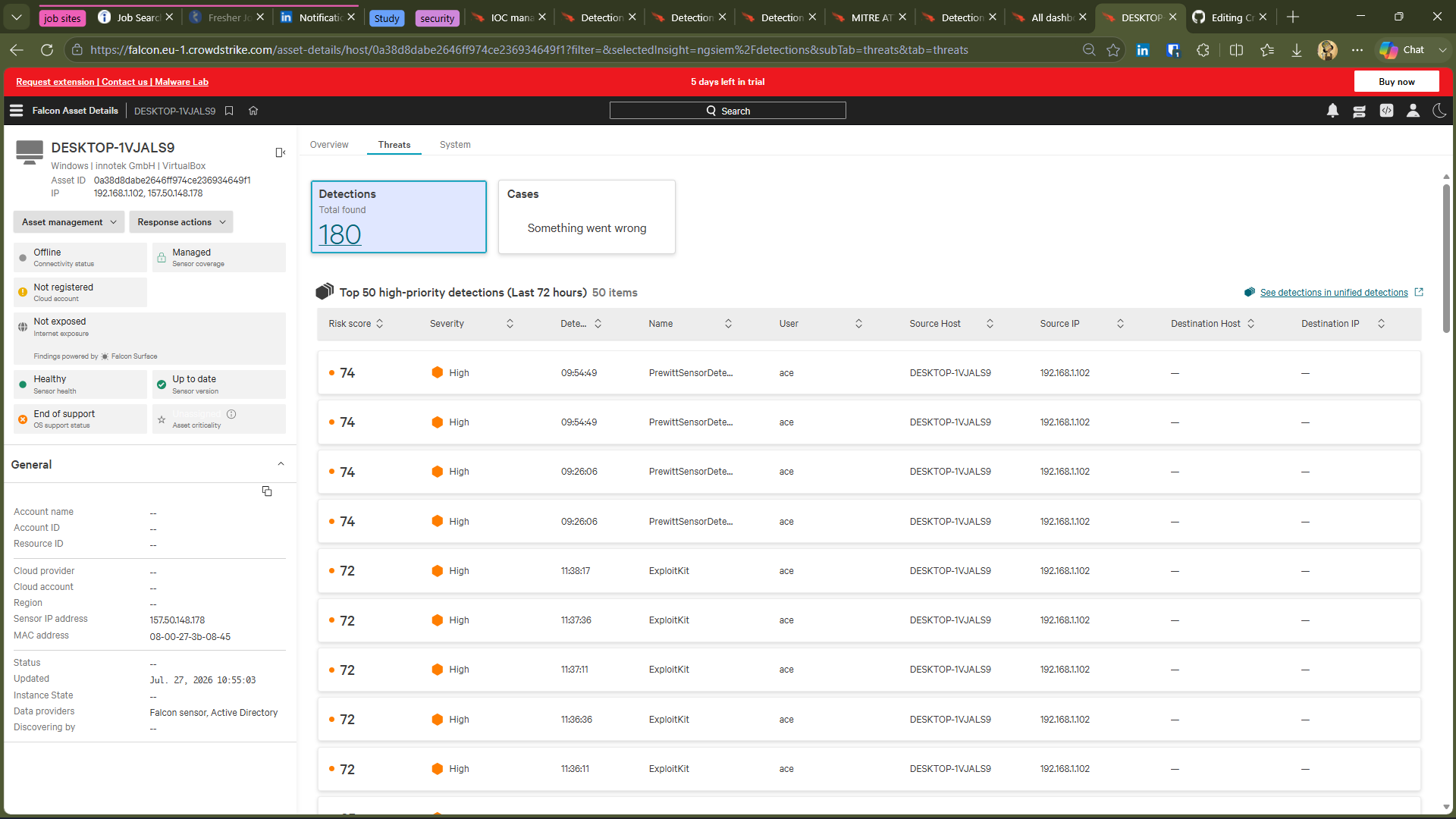Viewport: 1456px width, 819px height.
Task: Open the browser profile avatar
Action: pyautogui.click(x=1327, y=50)
